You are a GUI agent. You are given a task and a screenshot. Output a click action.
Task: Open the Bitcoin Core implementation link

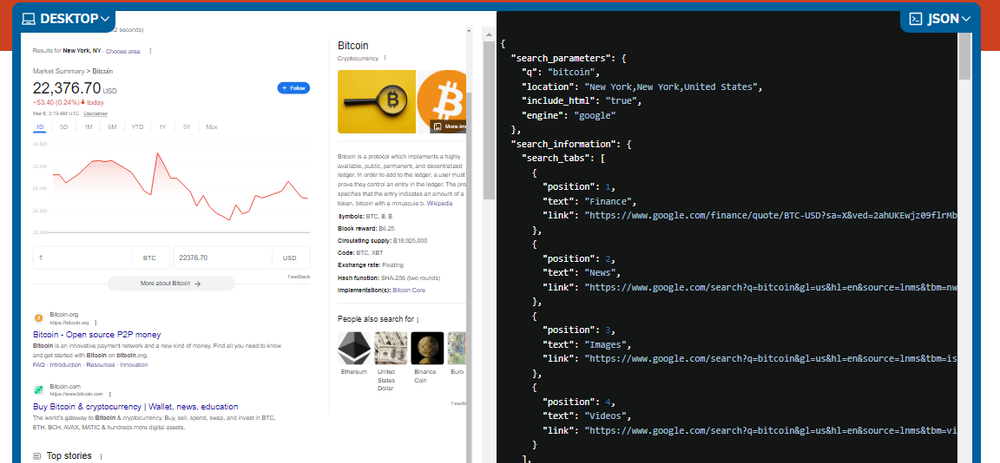click(409, 290)
